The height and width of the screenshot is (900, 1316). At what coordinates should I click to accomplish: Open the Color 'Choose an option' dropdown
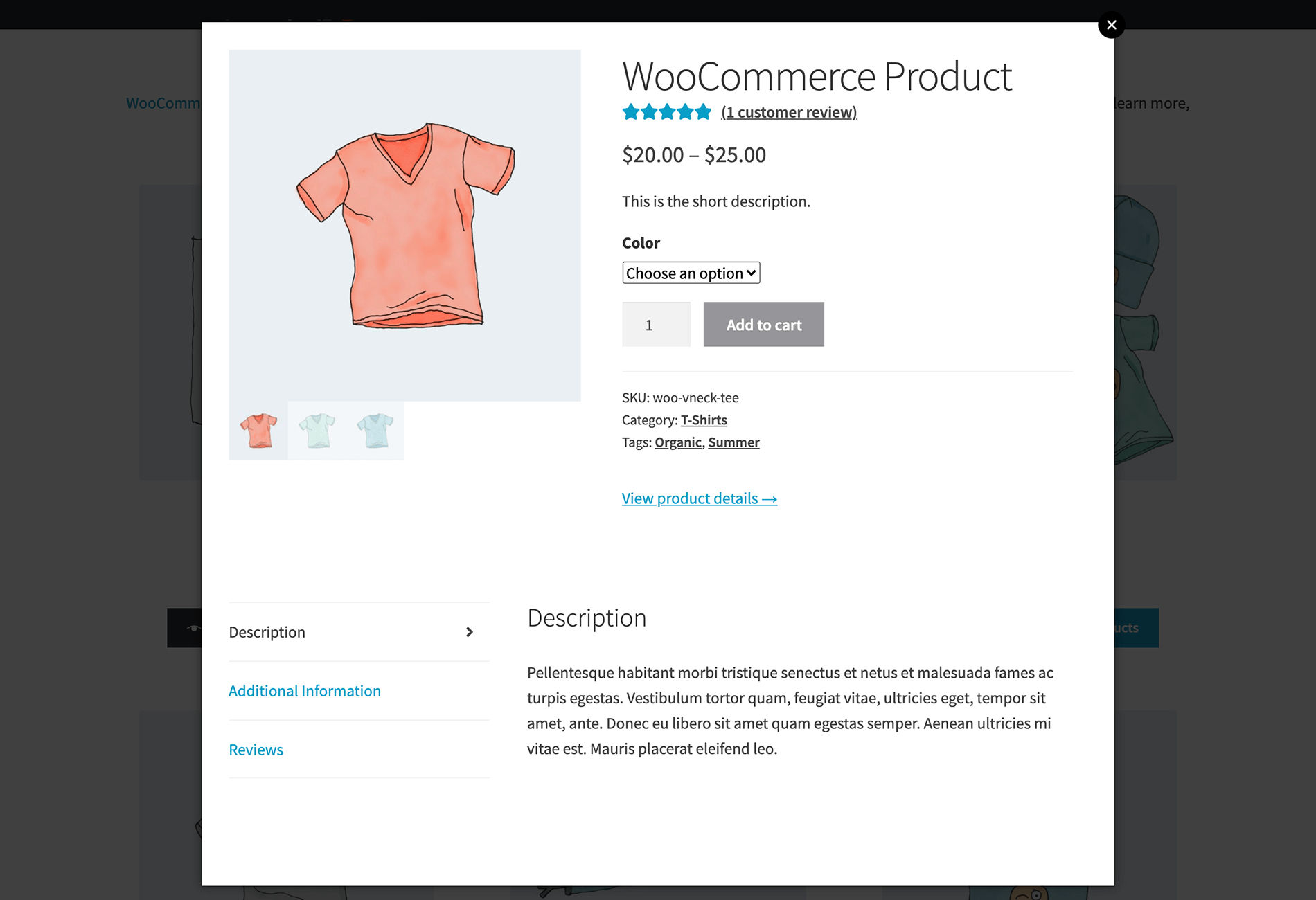[x=690, y=273]
